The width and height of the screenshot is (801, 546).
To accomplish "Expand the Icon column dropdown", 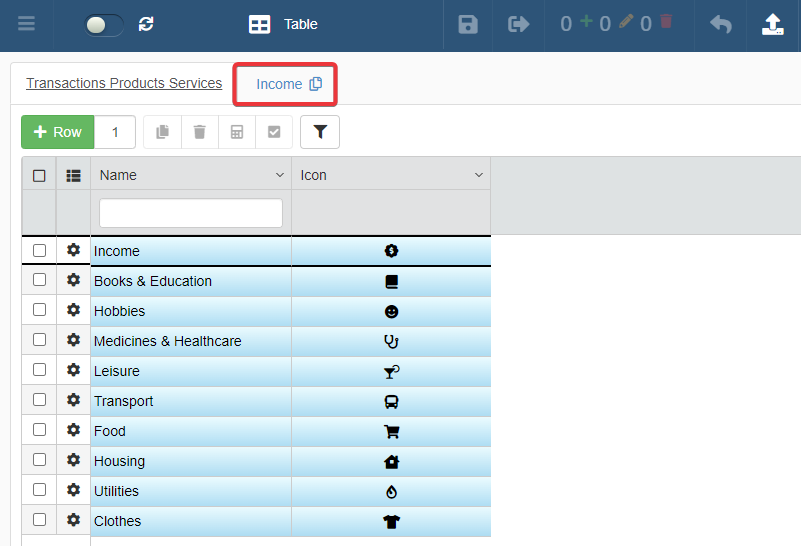I will (478, 175).
